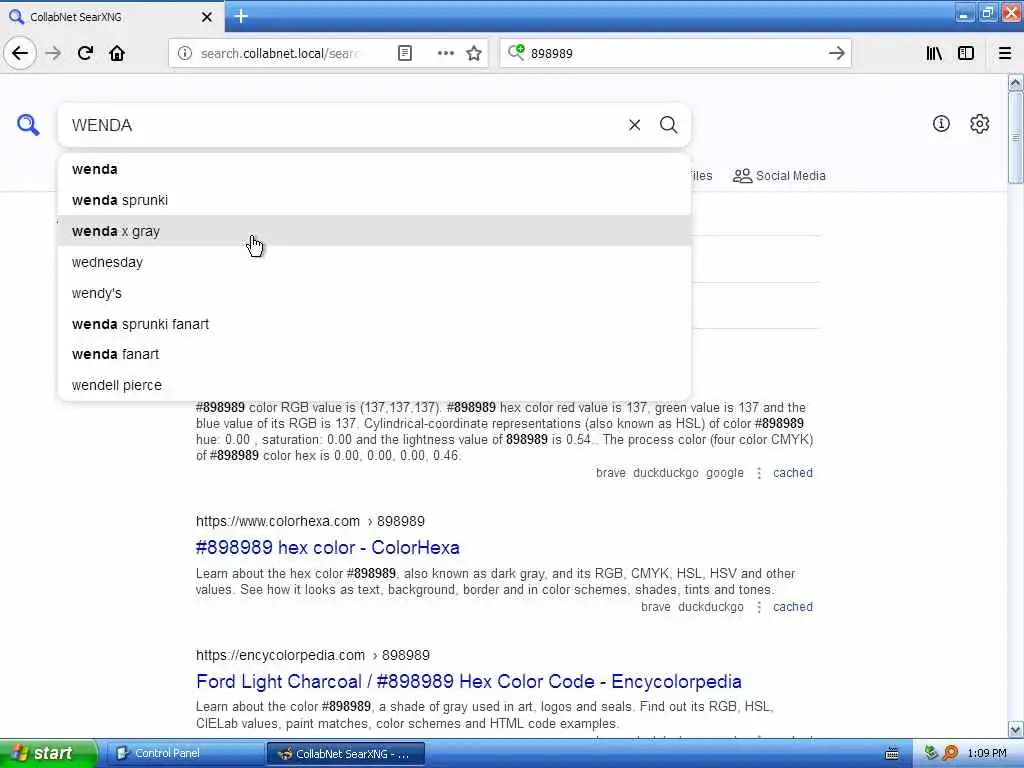Expand options dots beside first result cached link

[759, 473]
